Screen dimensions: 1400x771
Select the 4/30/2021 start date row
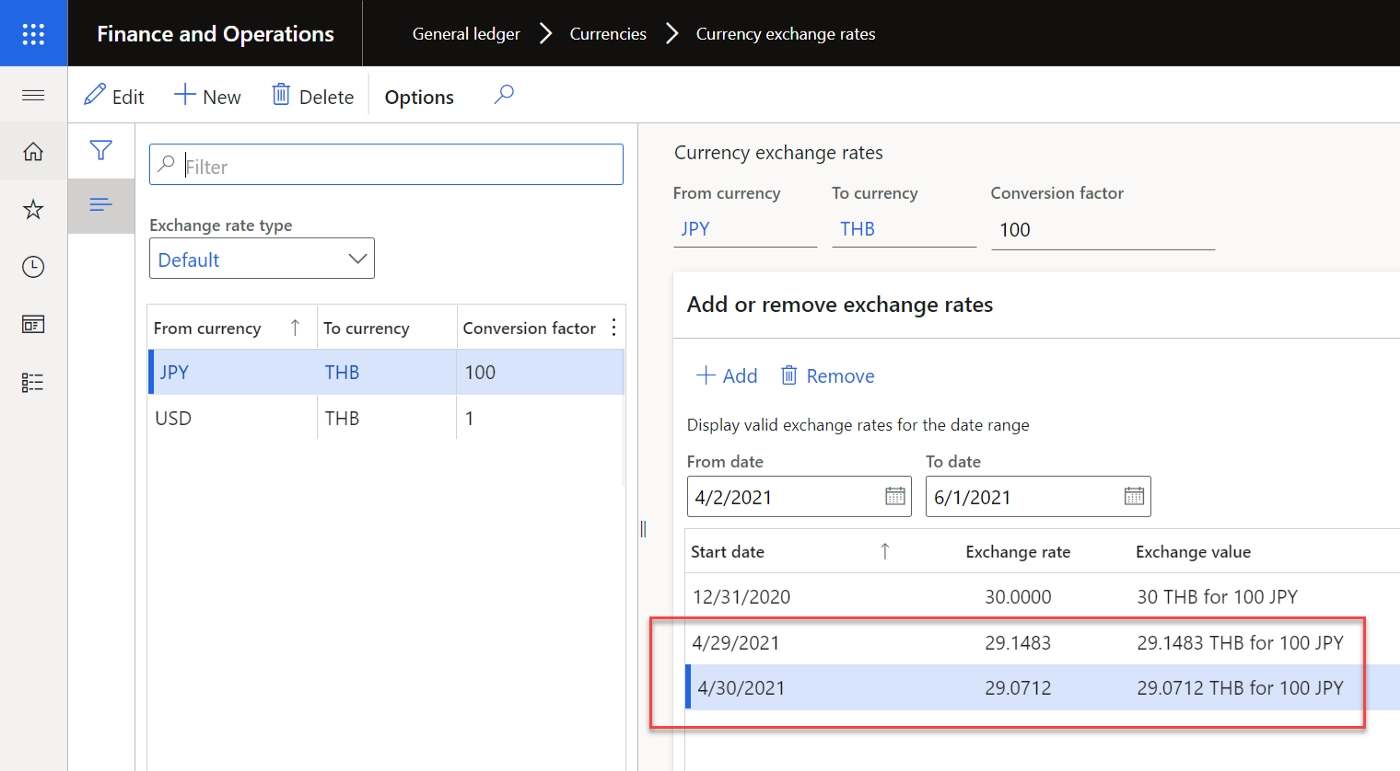[1042, 687]
